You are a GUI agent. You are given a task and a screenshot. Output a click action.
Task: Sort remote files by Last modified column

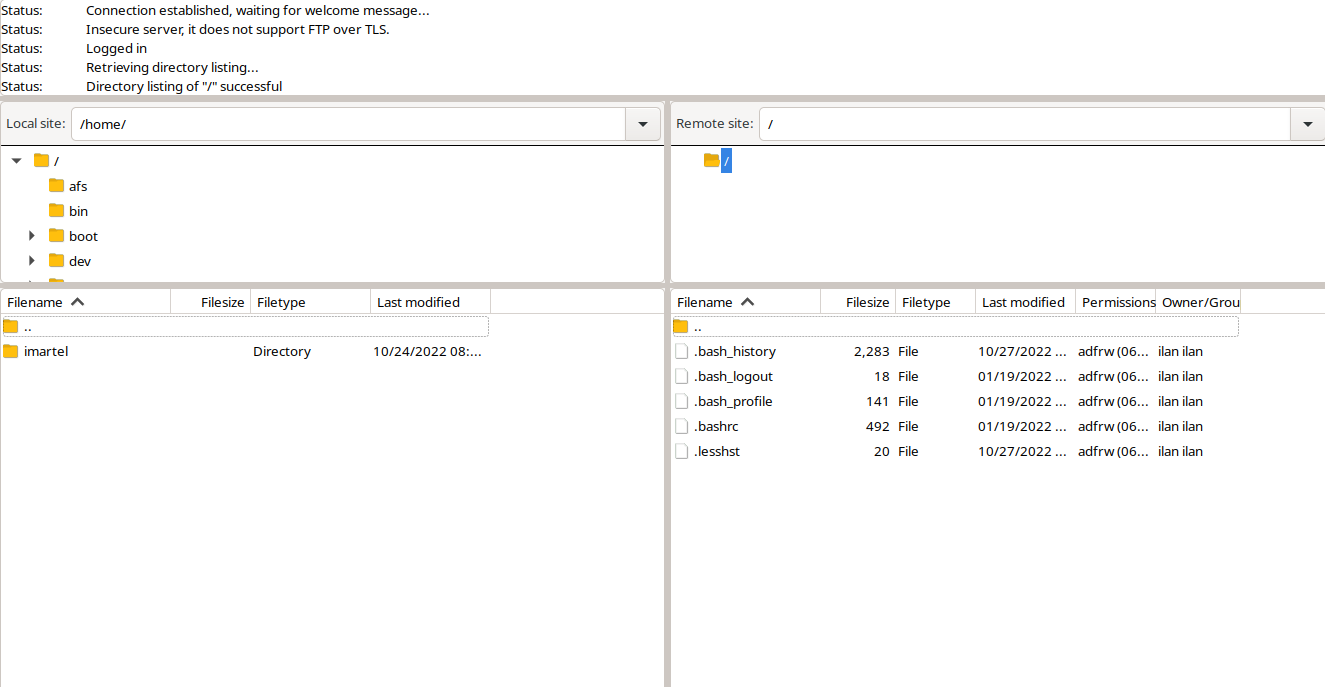(1026, 302)
